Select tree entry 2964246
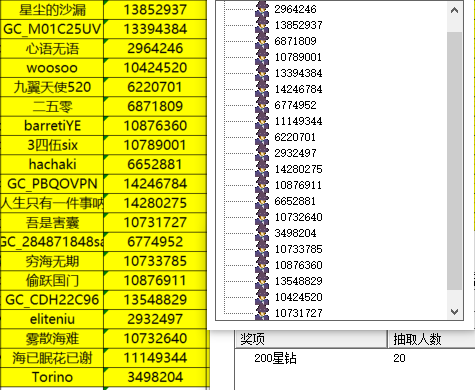Image resolution: width=475 pixels, height=390 pixels. tap(295, 9)
